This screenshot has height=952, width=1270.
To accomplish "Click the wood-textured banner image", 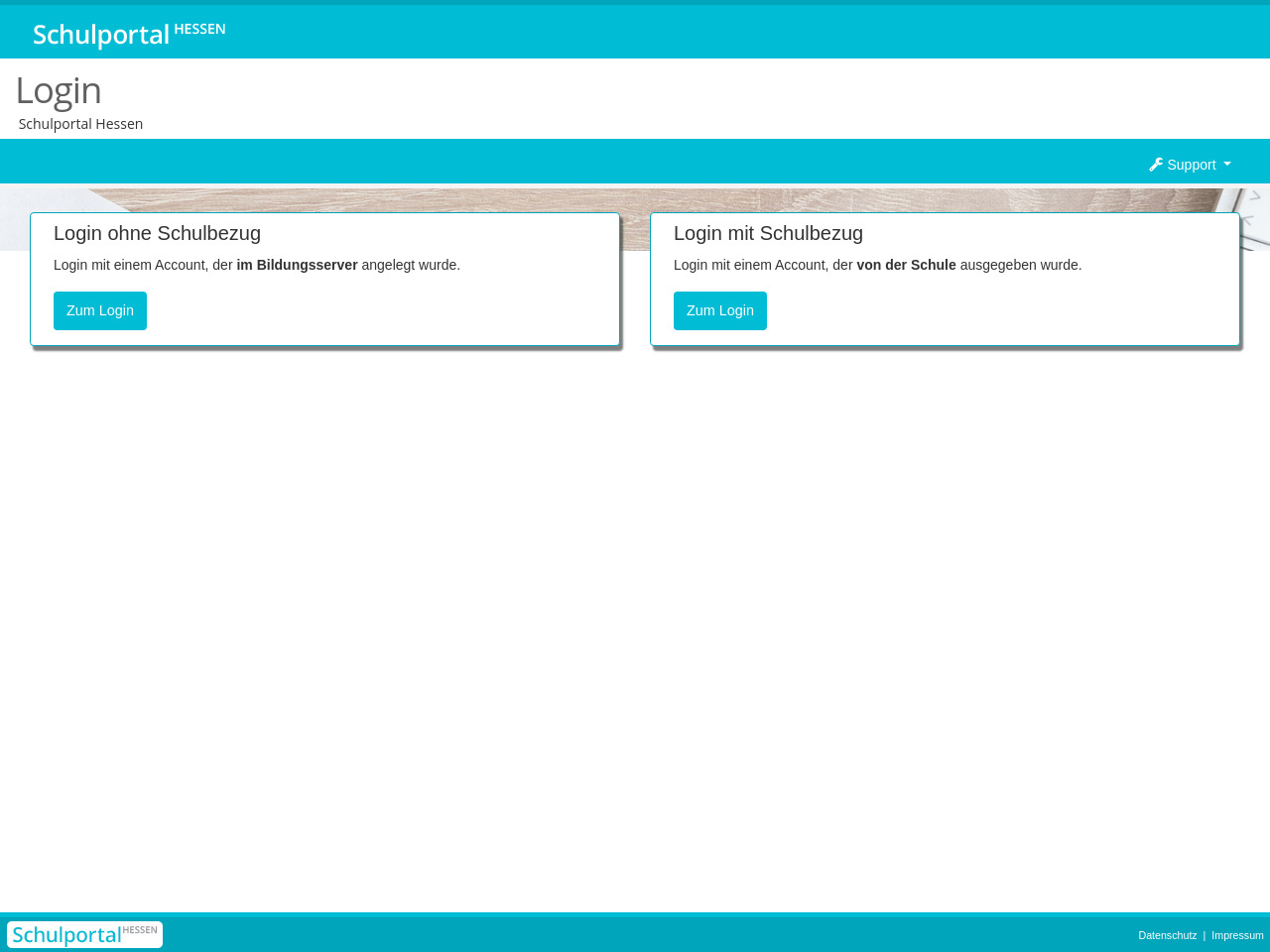I will coord(635,199).
